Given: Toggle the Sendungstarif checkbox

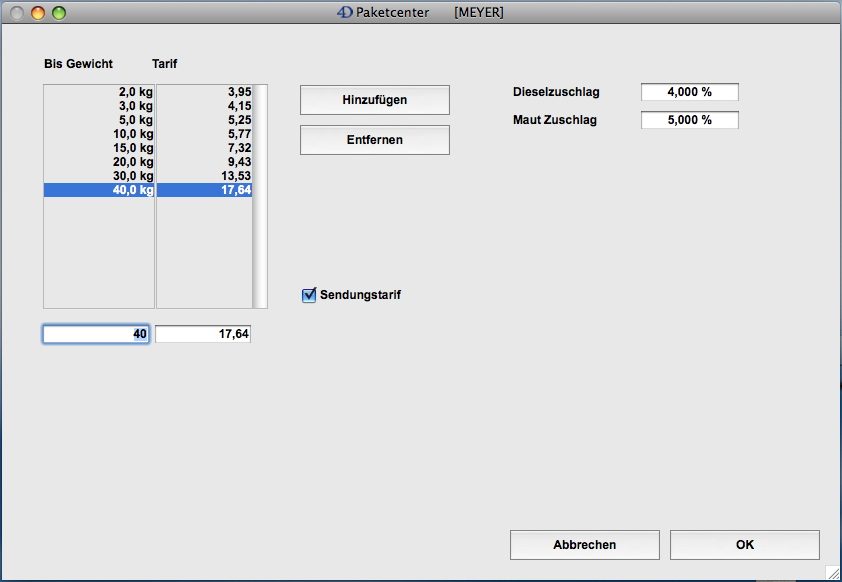Looking at the screenshot, I should click(309, 295).
